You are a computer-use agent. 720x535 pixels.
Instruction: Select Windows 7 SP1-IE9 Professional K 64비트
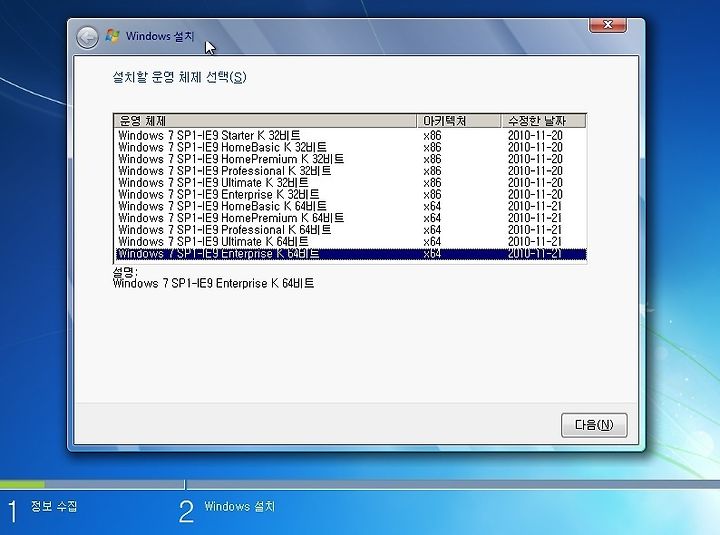[350, 230]
